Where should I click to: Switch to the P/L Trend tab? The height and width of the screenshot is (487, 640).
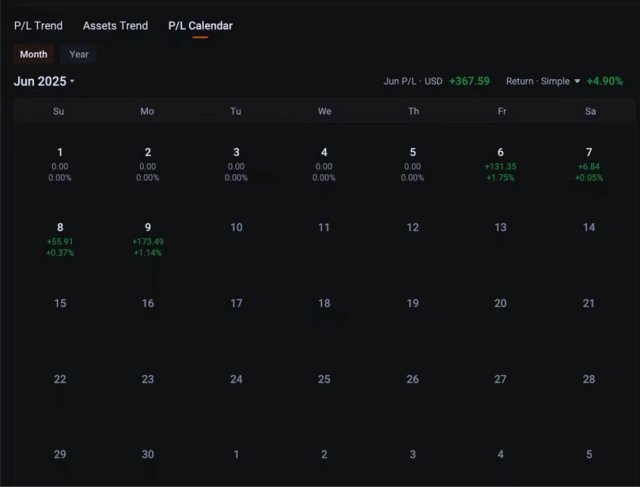pyautogui.click(x=38, y=25)
